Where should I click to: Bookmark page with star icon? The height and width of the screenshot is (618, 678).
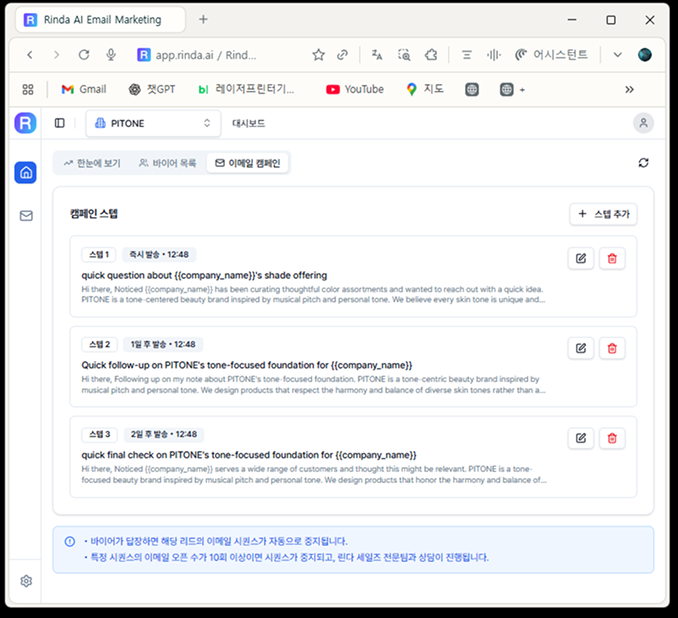point(319,55)
